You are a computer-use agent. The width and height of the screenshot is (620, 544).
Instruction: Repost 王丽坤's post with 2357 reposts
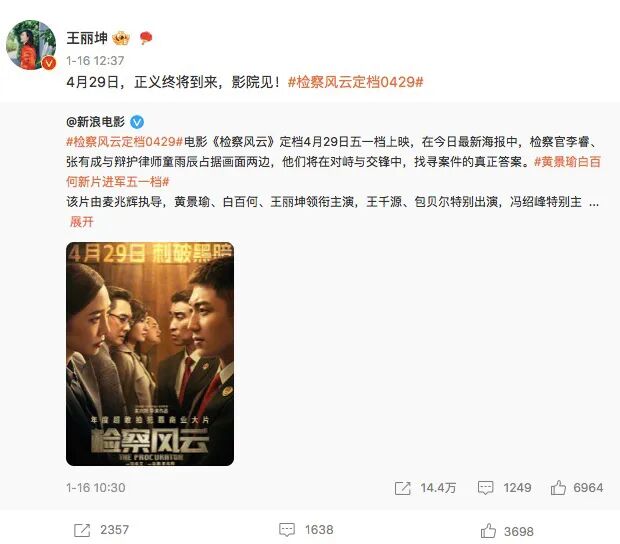tap(82, 530)
